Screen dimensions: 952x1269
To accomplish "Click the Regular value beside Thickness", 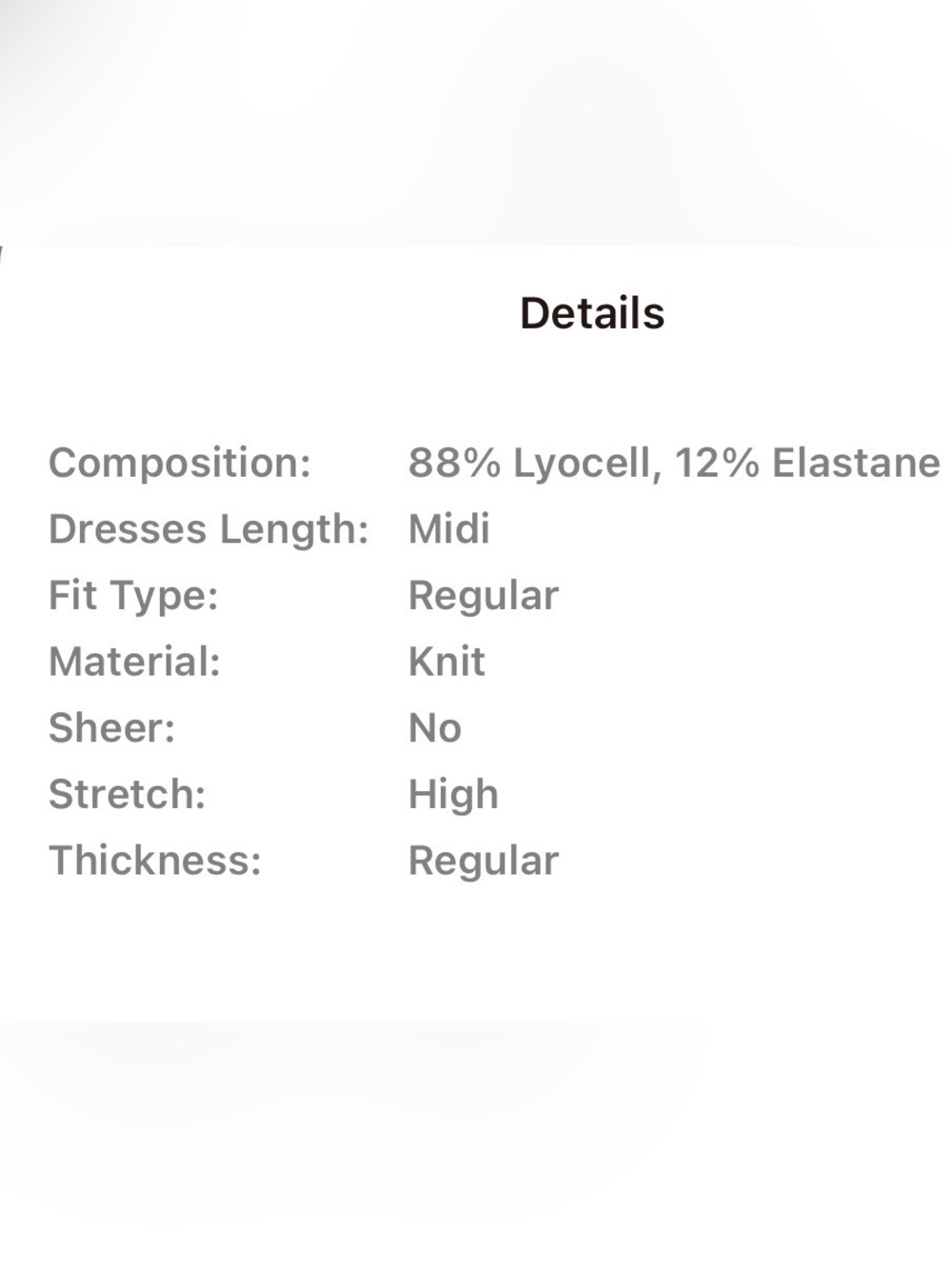I will click(484, 862).
